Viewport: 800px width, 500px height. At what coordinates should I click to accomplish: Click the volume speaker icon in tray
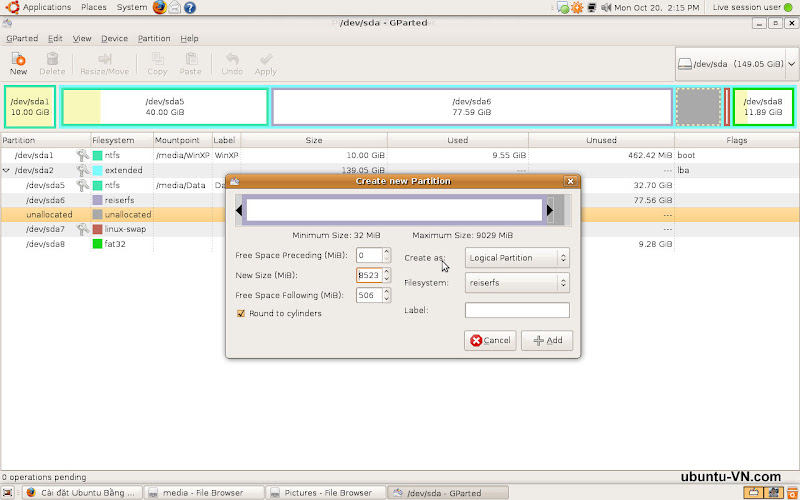click(606, 8)
